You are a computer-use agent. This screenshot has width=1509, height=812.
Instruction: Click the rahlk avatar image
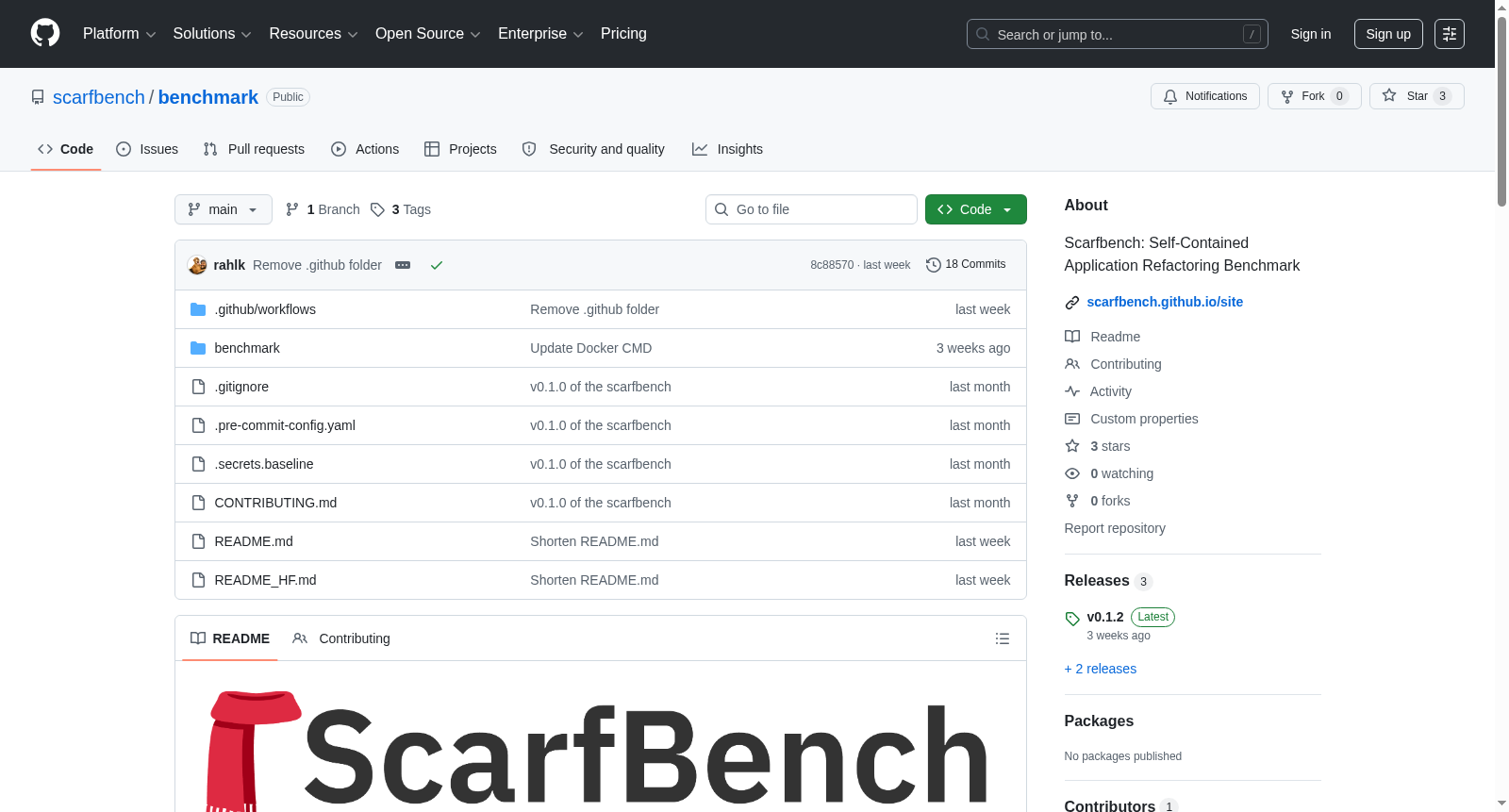coord(197,265)
